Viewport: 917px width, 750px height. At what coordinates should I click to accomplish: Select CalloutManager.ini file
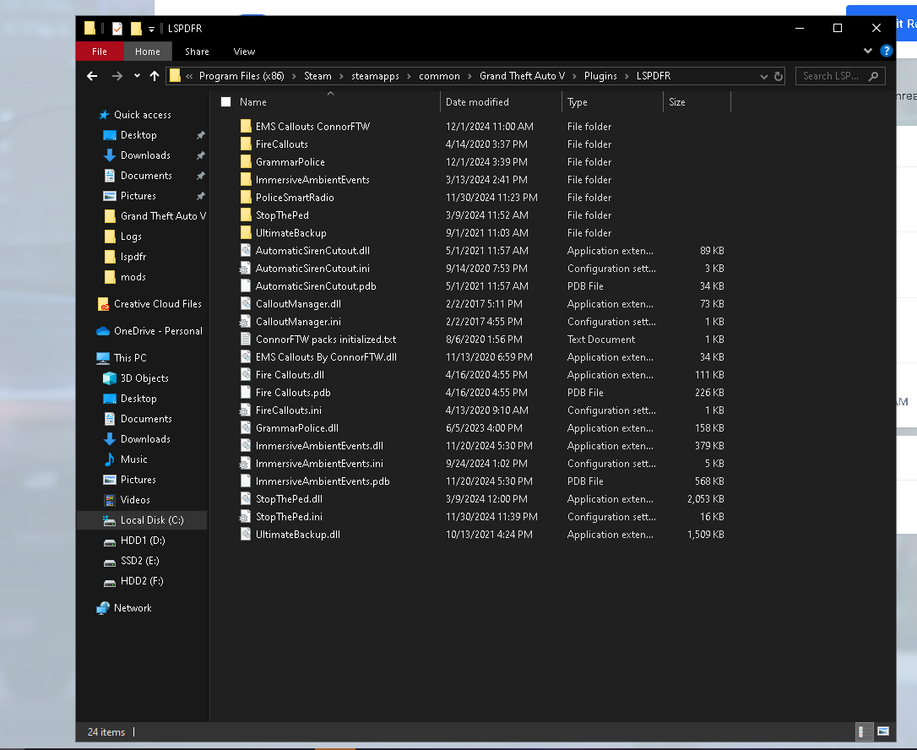[298, 322]
